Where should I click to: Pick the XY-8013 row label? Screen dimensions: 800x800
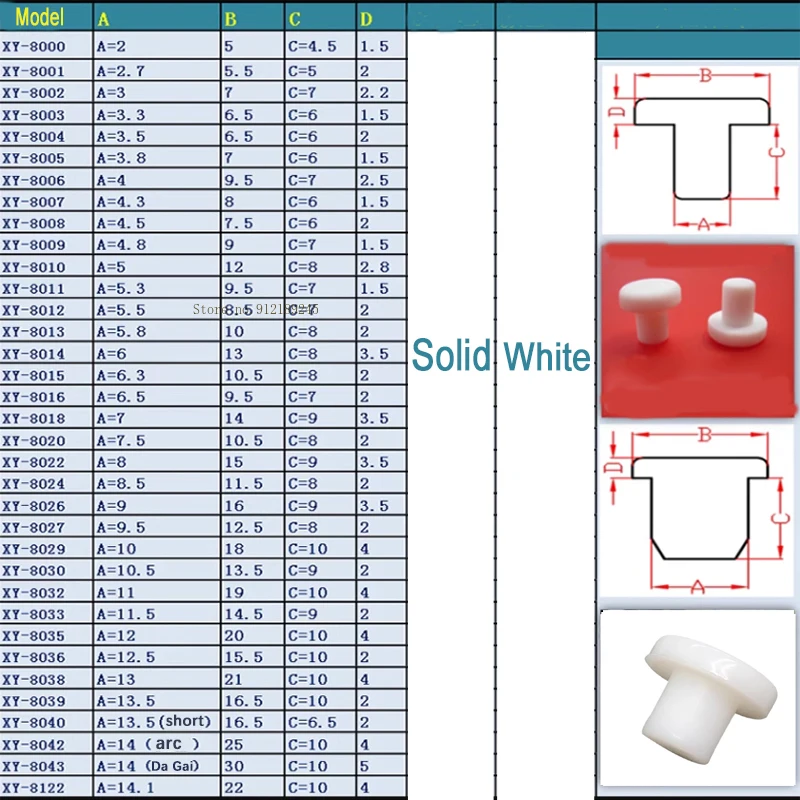click(x=34, y=332)
